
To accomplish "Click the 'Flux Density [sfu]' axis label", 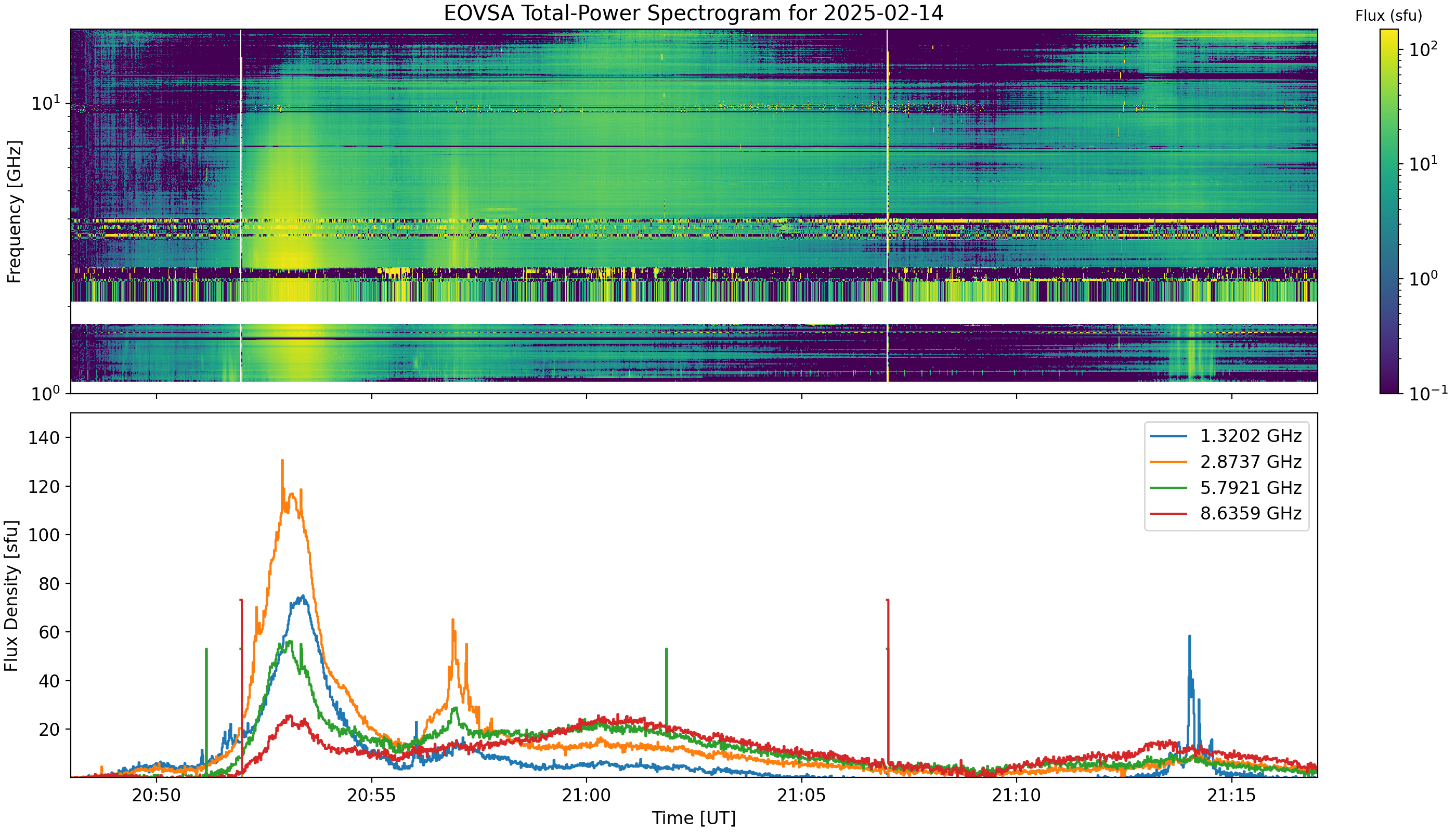I will (11, 595).
